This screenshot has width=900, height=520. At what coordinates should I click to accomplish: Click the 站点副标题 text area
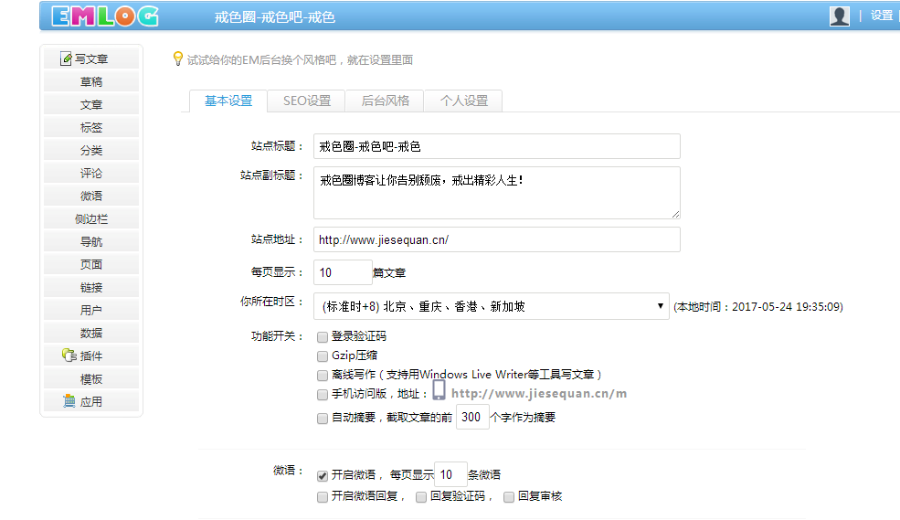click(497, 193)
